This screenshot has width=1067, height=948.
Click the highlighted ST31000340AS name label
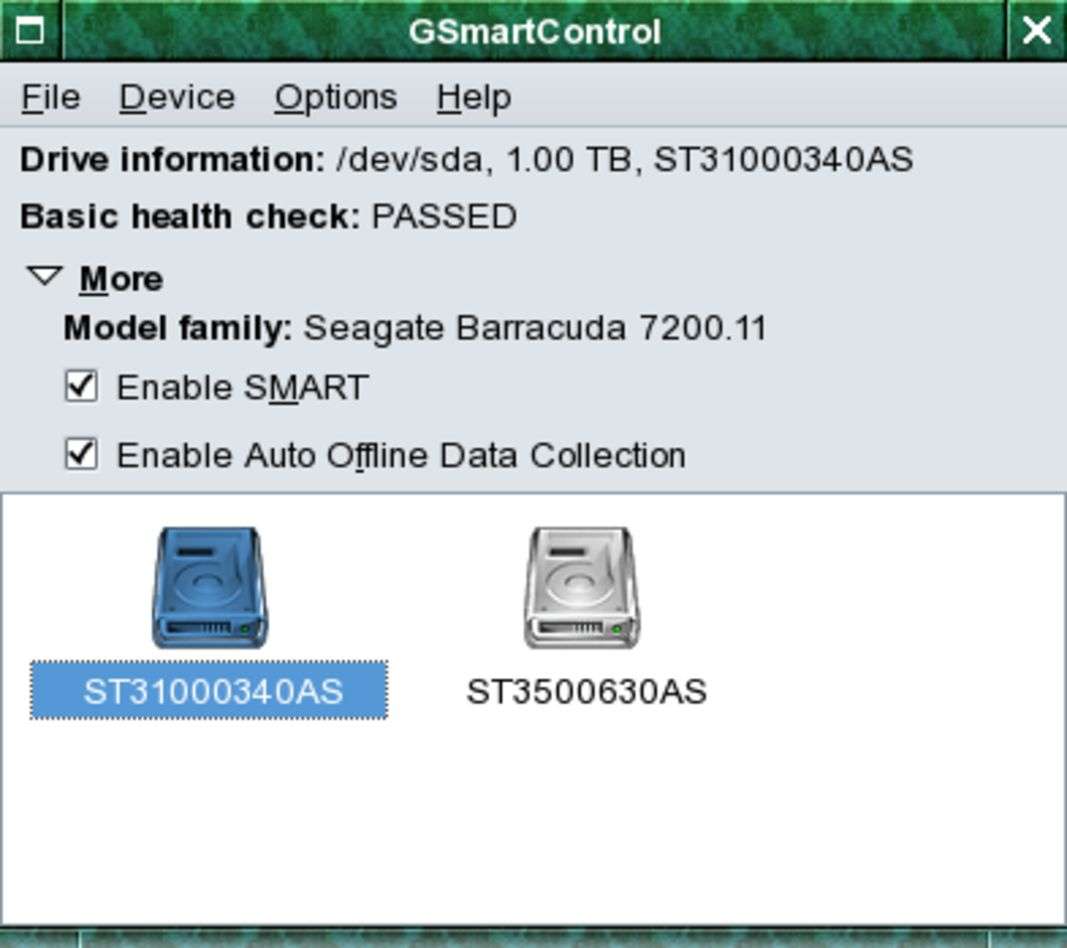click(212, 691)
